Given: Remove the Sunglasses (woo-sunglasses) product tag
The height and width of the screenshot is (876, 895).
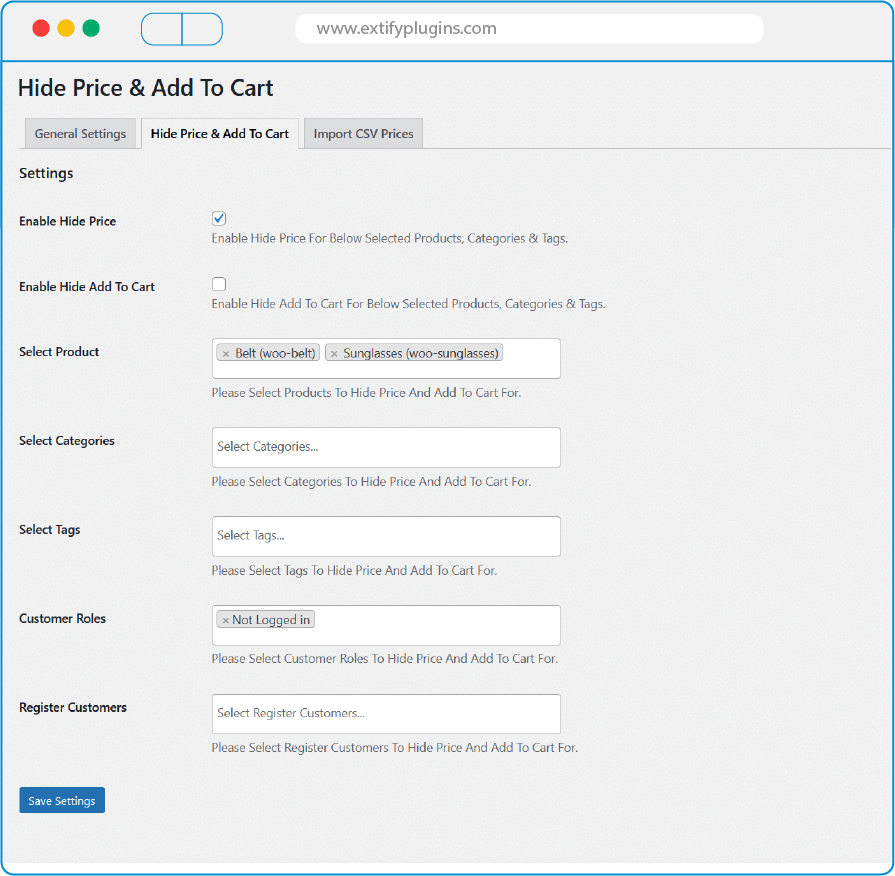Looking at the screenshot, I should pos(334,354).
